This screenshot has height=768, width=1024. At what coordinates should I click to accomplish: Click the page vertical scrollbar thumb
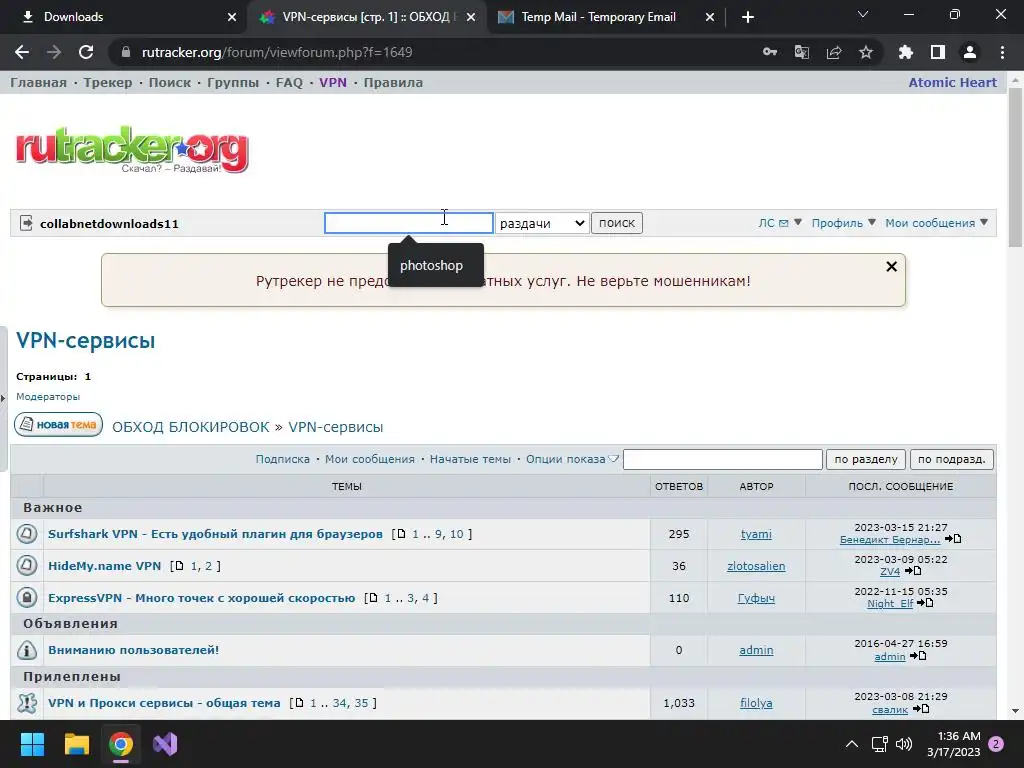(1015, 167)
